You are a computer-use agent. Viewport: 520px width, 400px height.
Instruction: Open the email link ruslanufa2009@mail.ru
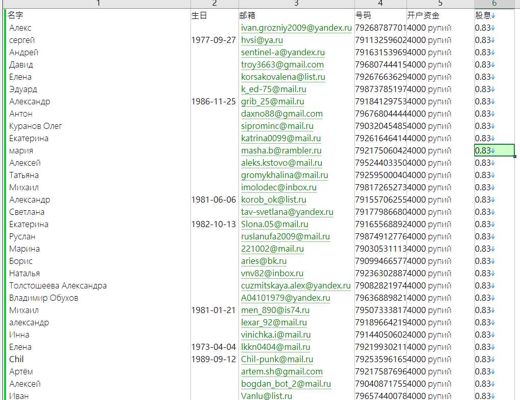pos(286,236)
